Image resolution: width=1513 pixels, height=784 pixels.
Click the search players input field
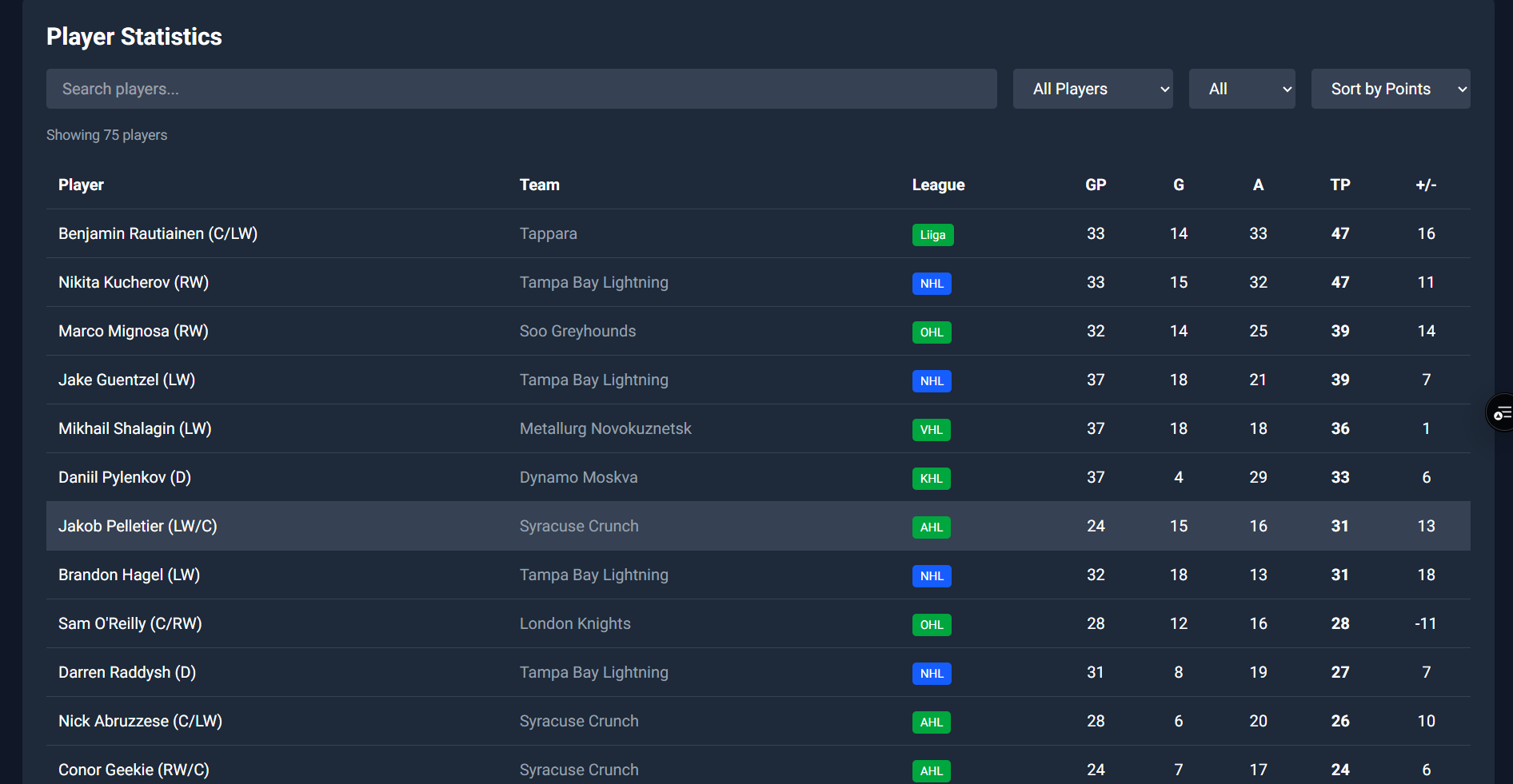521,88
